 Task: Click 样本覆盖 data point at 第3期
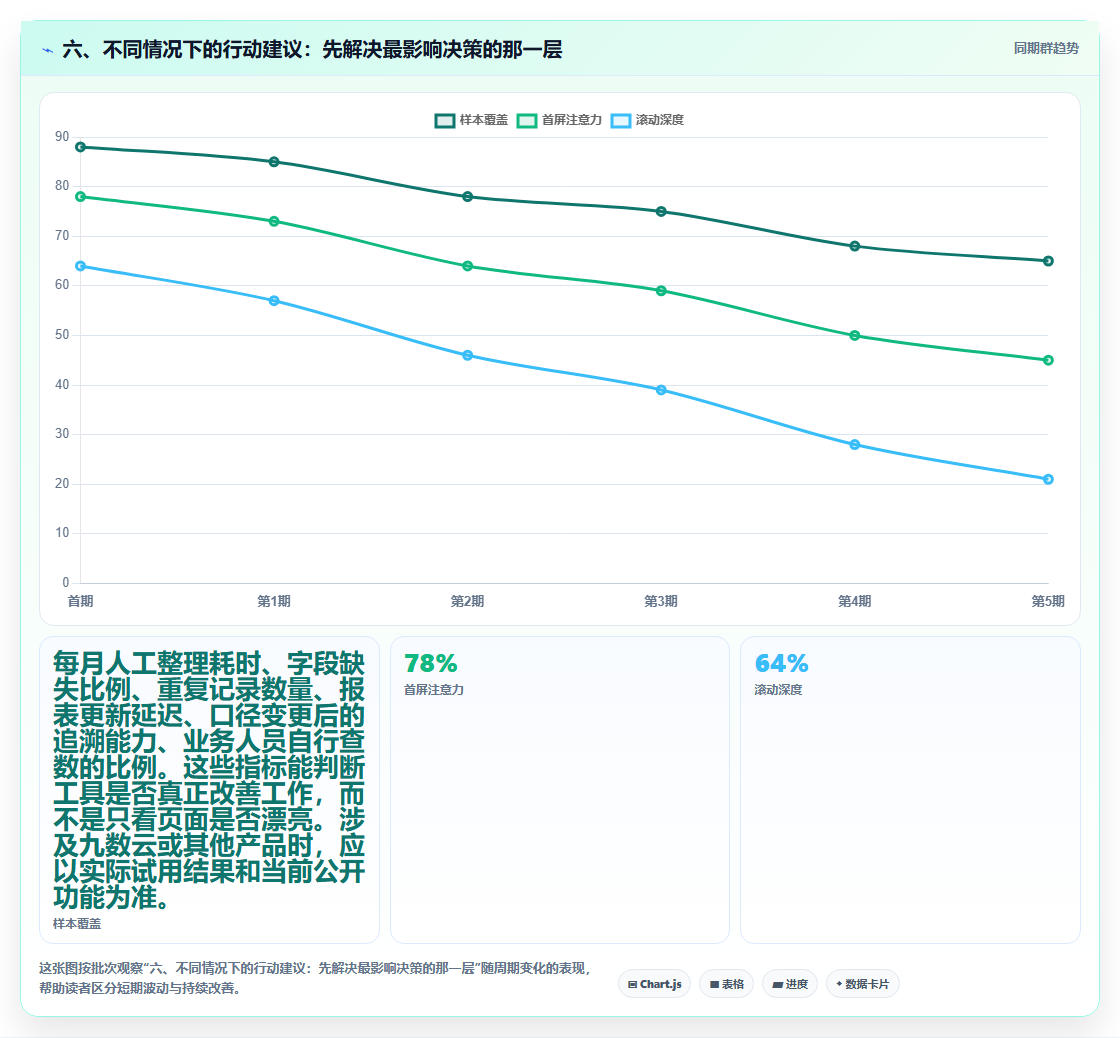tap(661, 211)
